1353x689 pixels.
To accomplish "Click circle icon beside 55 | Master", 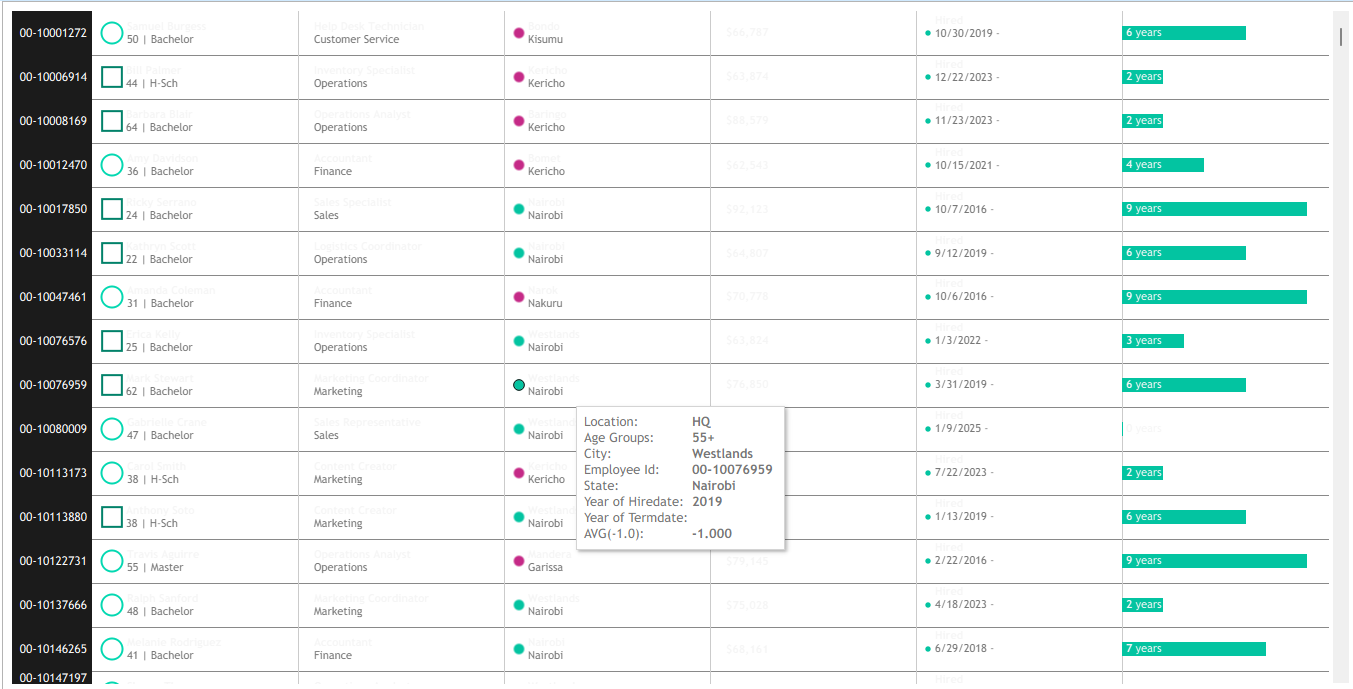I will (x=112, y=561).
